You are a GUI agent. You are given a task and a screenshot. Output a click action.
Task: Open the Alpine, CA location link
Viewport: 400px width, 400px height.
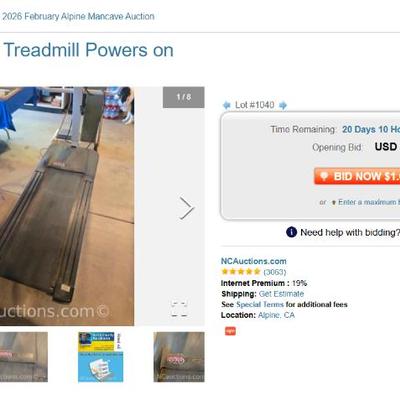[276, 315]
